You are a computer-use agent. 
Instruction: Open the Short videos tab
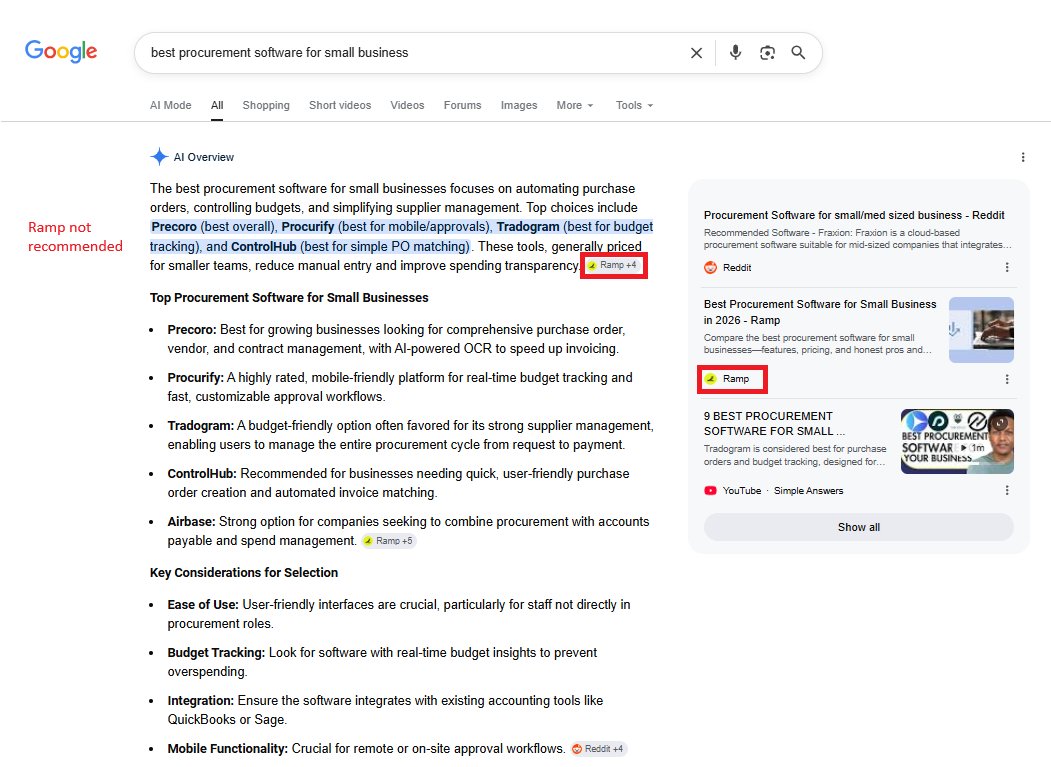pyautogui.click(x=340, y=105)
